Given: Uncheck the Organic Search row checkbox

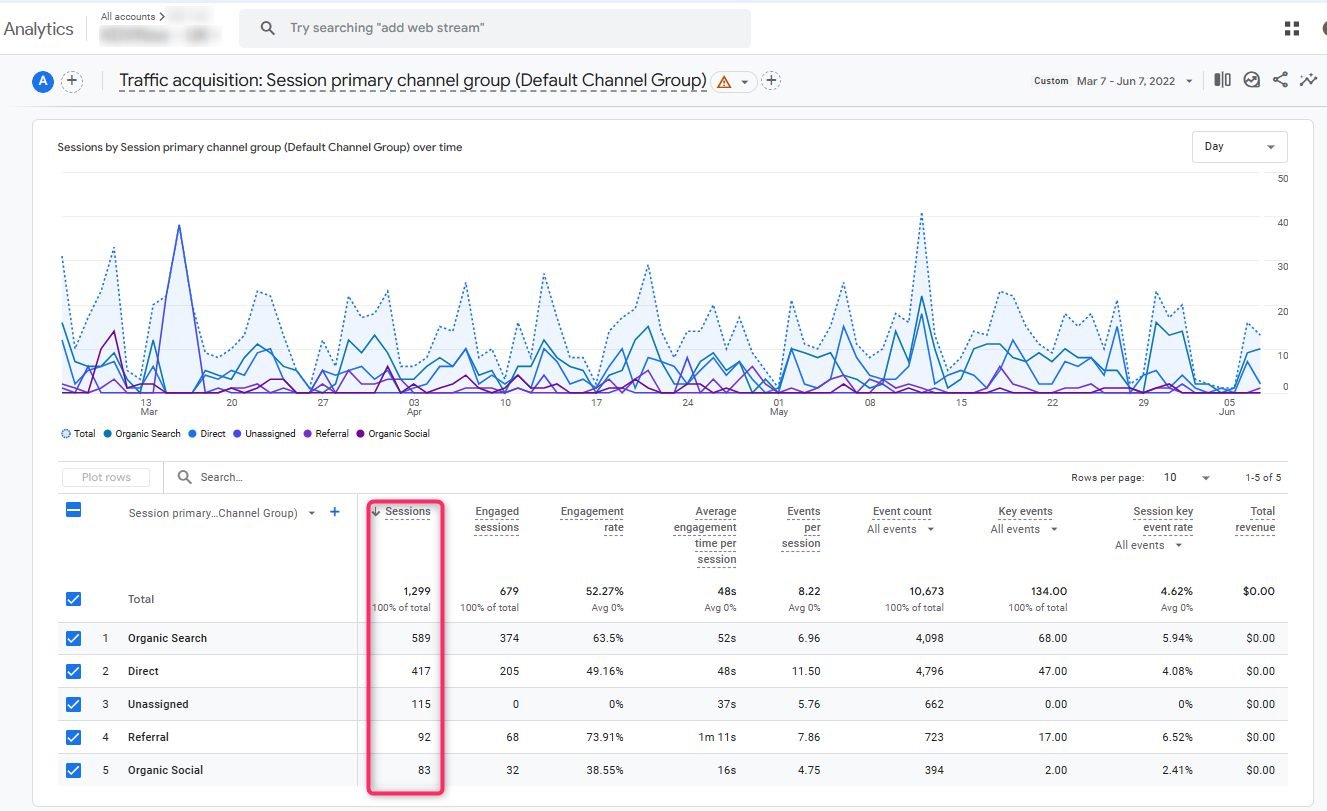Looking at the screenshot, I should (x=73, y=638).
